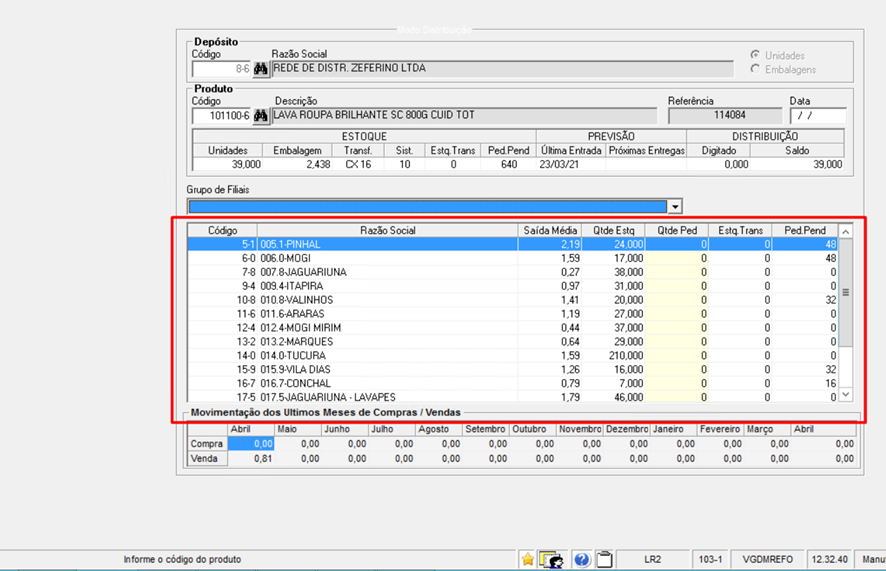Click the Produto Código input field
The height and width of the screenshot is (571, 886).
click(222, 116)
